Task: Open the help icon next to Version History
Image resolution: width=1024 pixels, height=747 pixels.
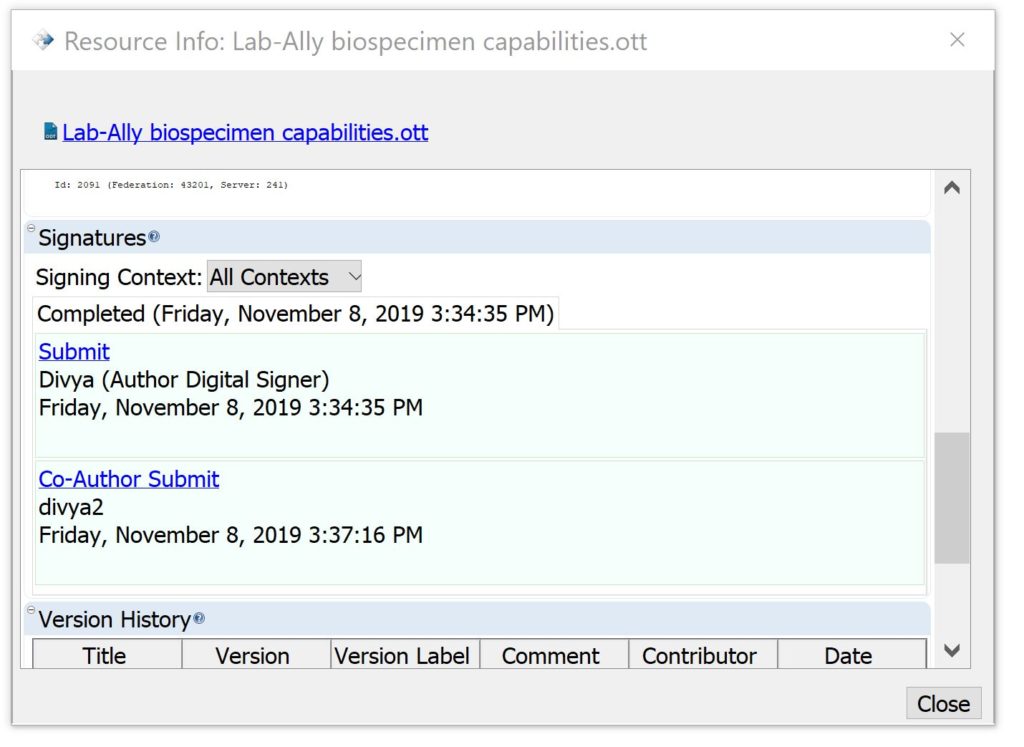Action: click(199, 619)
